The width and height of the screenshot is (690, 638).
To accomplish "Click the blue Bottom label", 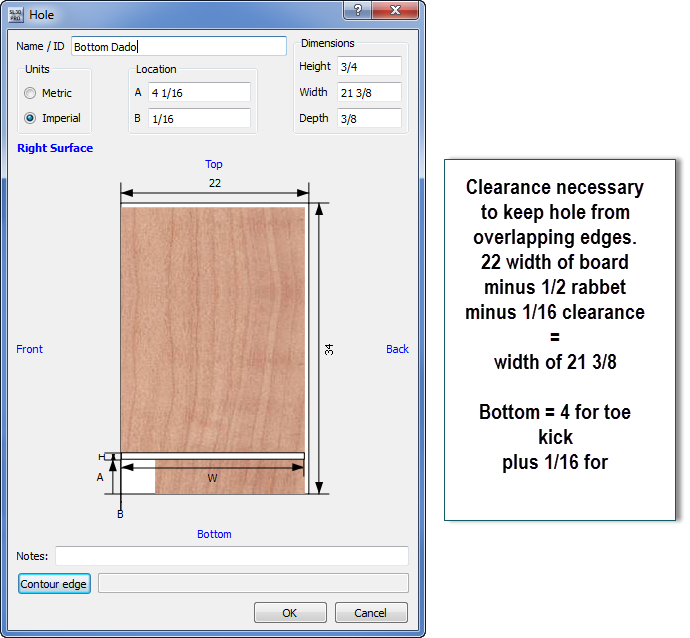I will pyautogui.click(x=214, y=534).
